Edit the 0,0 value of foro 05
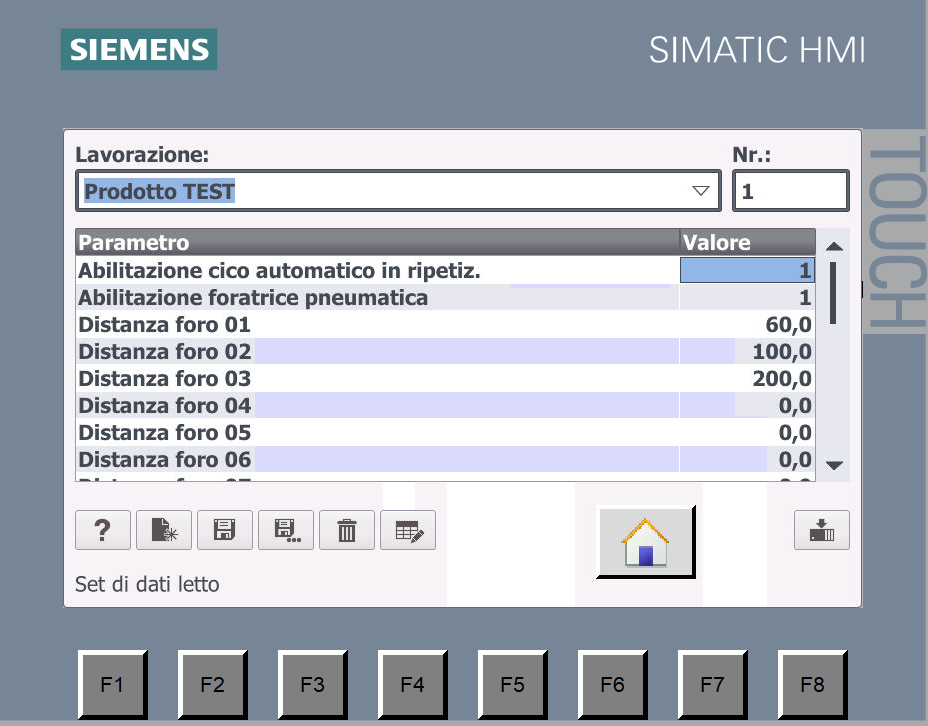Viewport: 928px width, 726px height. point(747,433)
